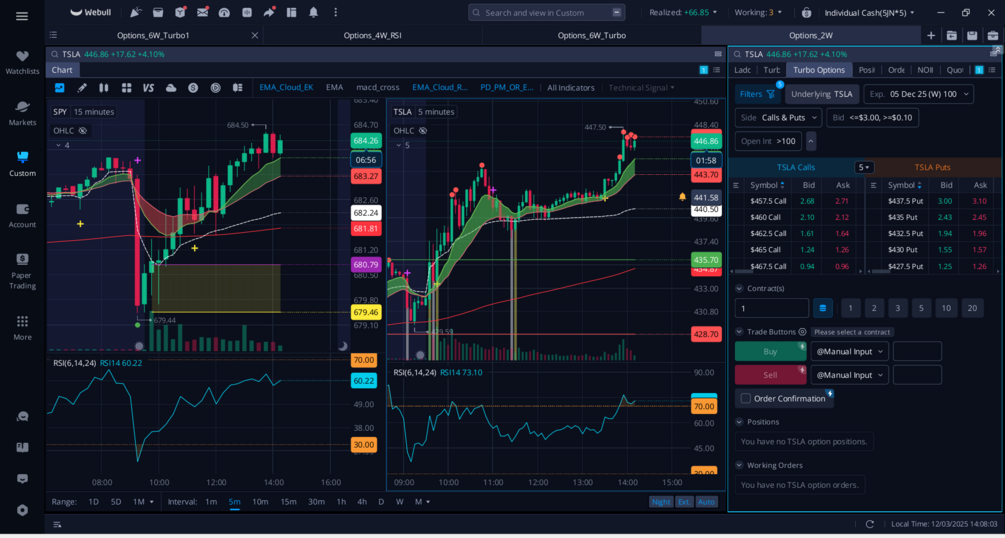This screenshot has height=538, width=1005.
Task: Click the Contract(s) quantity input field
Action: (x=772, y=308)
